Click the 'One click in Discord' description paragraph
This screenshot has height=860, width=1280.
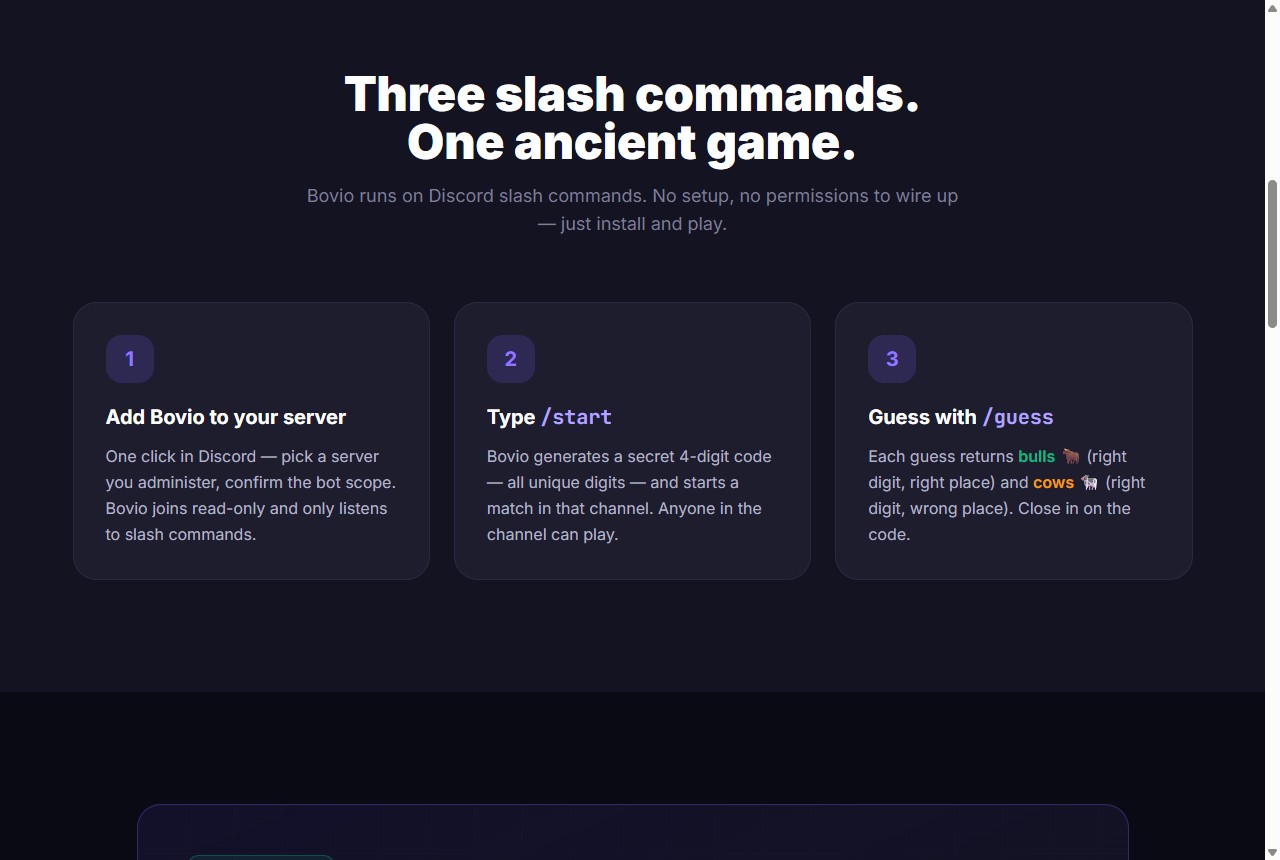coord(251,495)
